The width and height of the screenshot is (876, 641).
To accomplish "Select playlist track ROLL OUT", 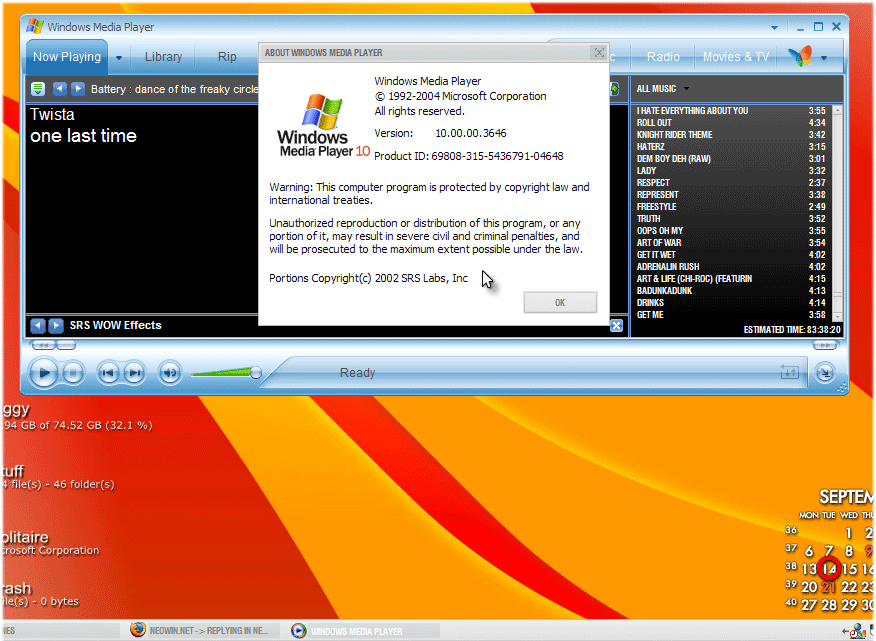I will (x=731, y=123).
